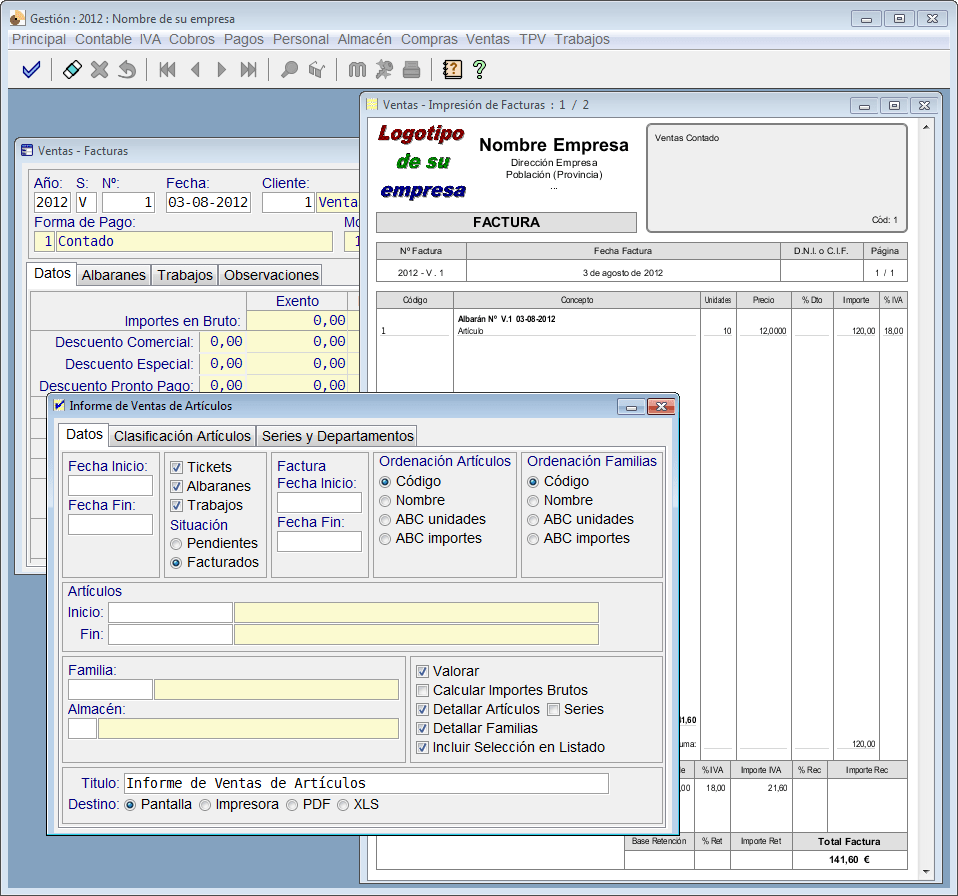
Task: Click the green question mark icon
Action: (479, 70)
